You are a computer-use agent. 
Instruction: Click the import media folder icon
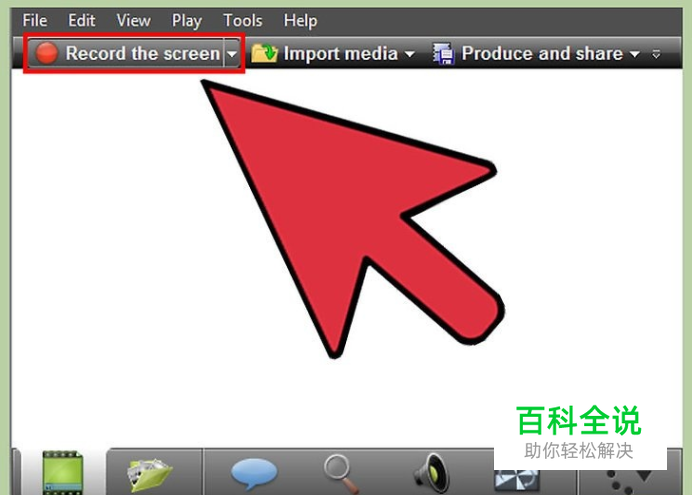click(x=264, y=53)
